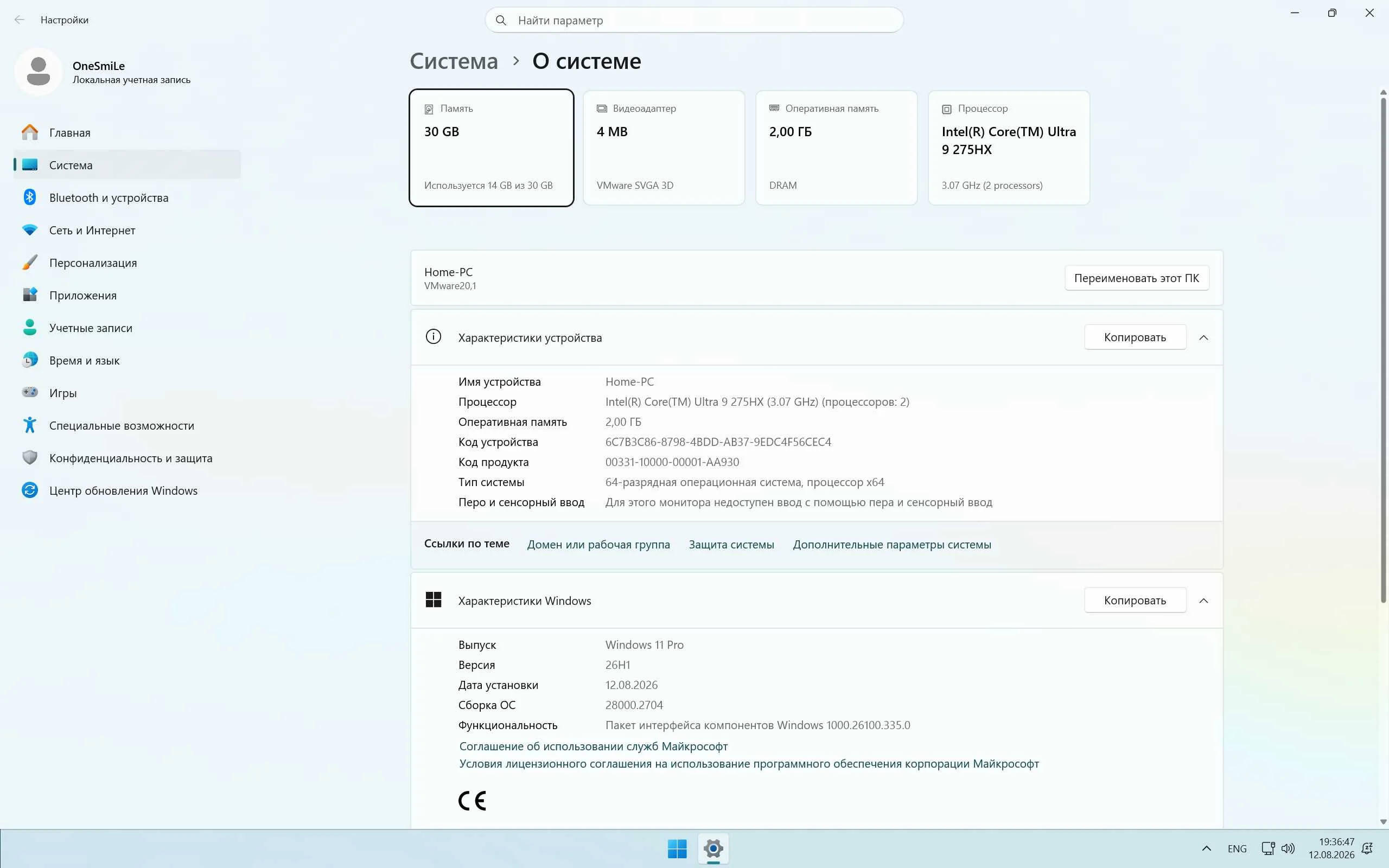
Task: Copy device specs with Копировать button
Action: (x=1135, y=337)
